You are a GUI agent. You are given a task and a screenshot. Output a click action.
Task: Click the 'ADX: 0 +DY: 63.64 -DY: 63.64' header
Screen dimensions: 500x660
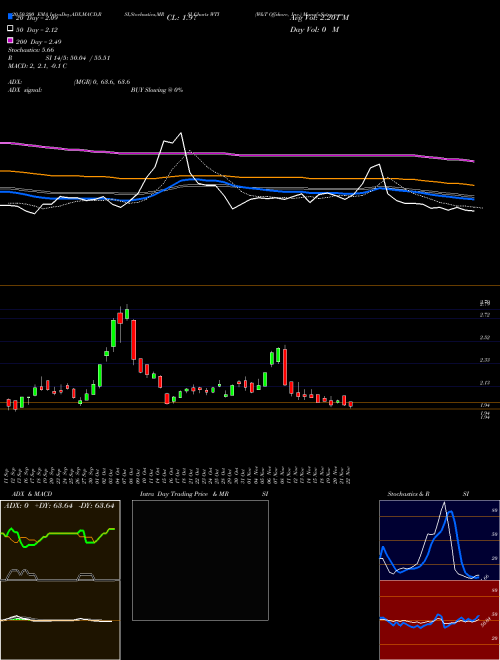point(59,506)
